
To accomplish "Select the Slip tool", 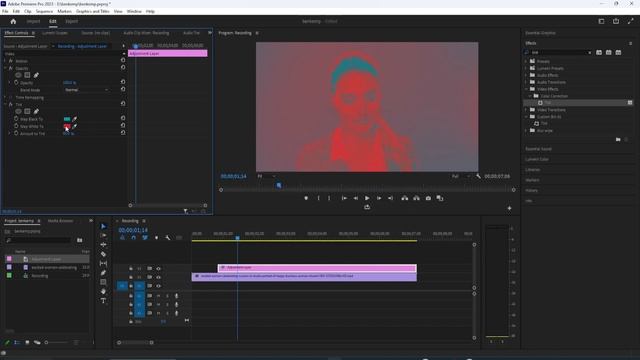I will tap(103, 263).
